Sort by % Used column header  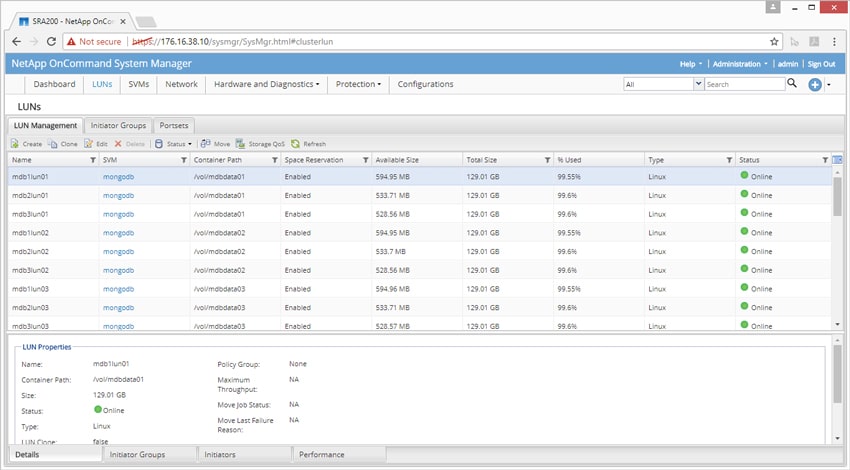pos(569,160)
